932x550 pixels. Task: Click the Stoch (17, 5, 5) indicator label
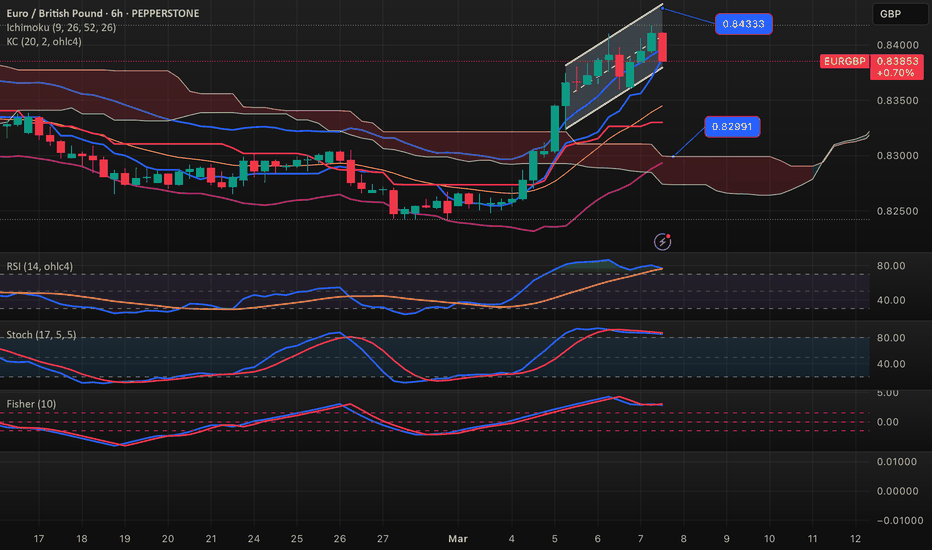pos(41,335)
